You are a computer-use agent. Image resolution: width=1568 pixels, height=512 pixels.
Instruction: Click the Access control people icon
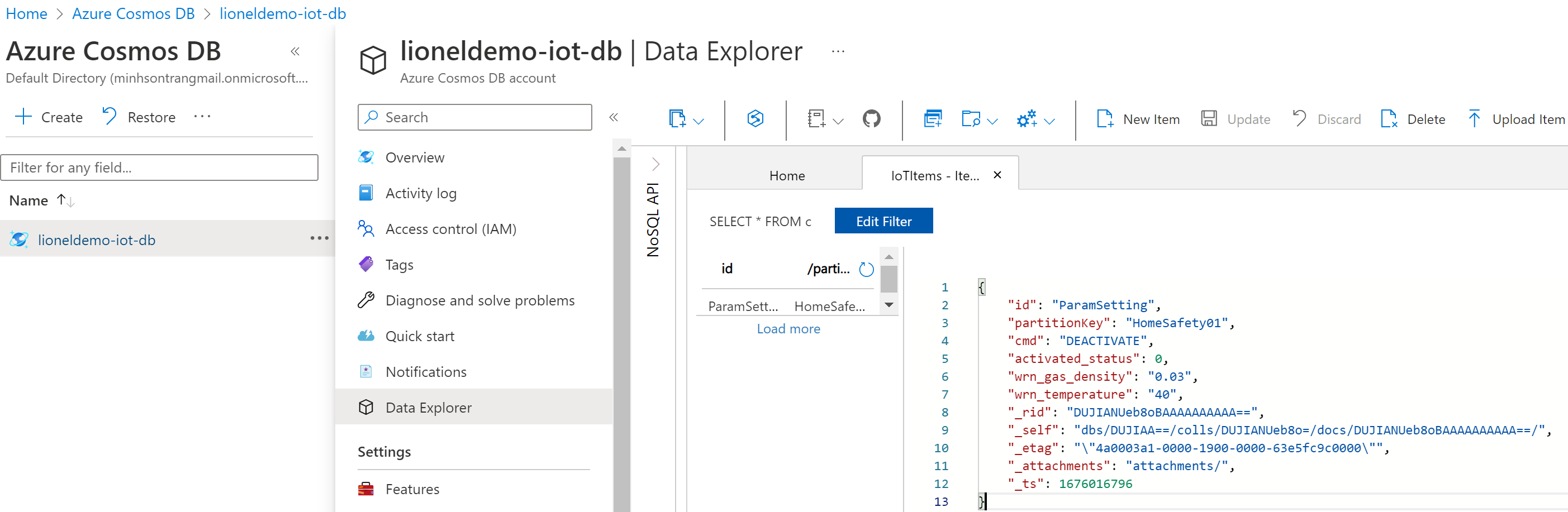tap(366, 228)
